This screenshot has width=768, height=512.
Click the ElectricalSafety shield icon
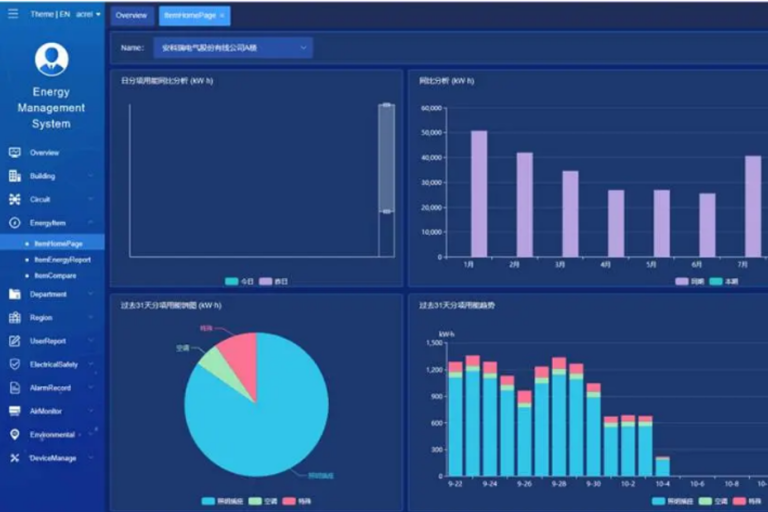click(14, 364)
